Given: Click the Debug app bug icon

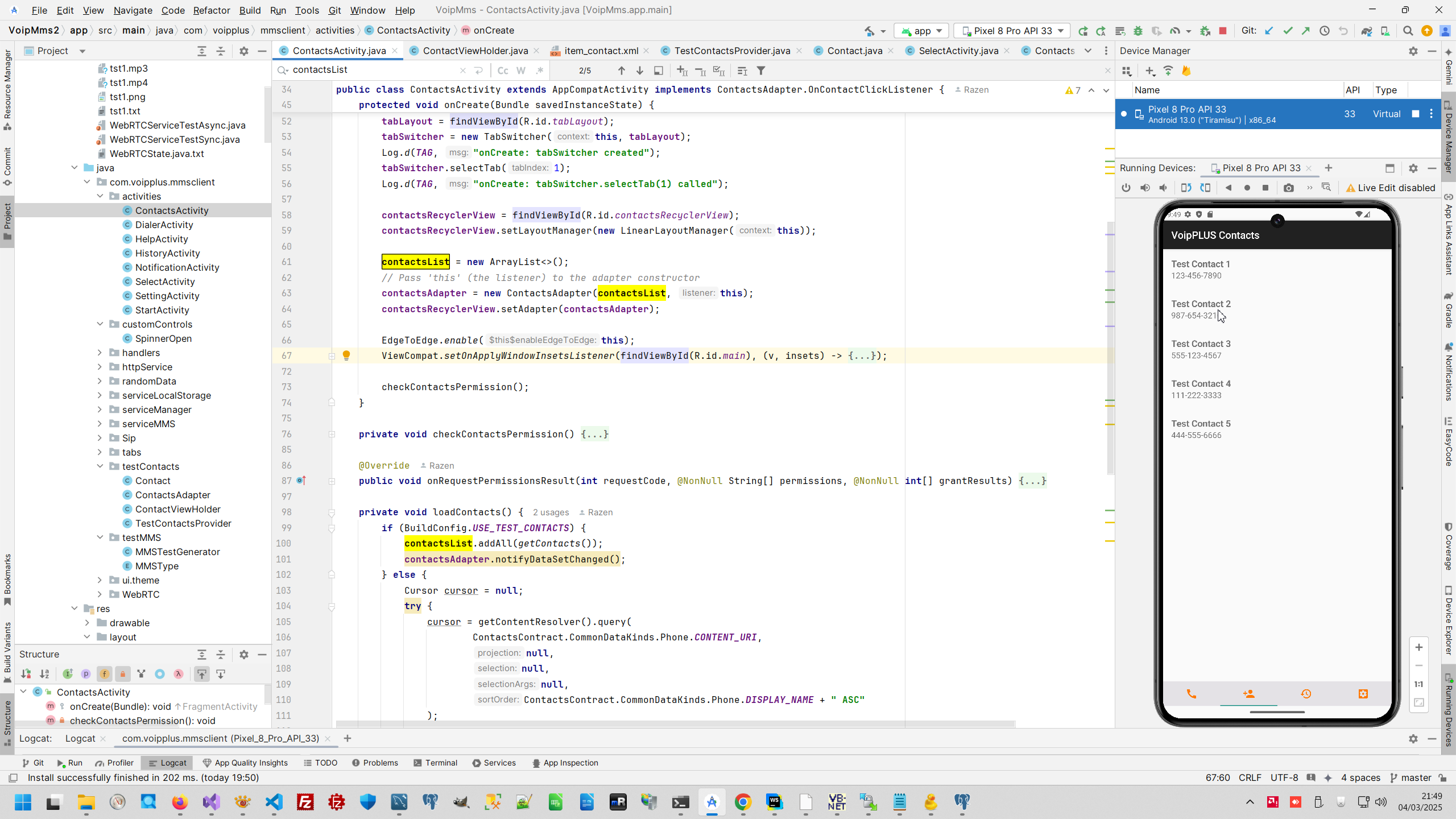Looking at the screenshot, I should coord(1138,31).
